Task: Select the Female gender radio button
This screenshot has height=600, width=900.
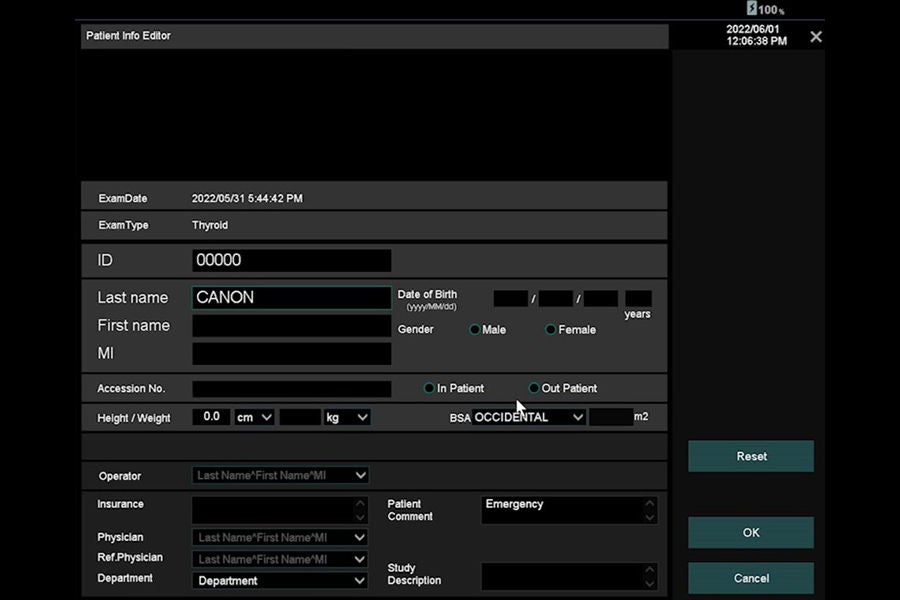Action: click(550, 330)
